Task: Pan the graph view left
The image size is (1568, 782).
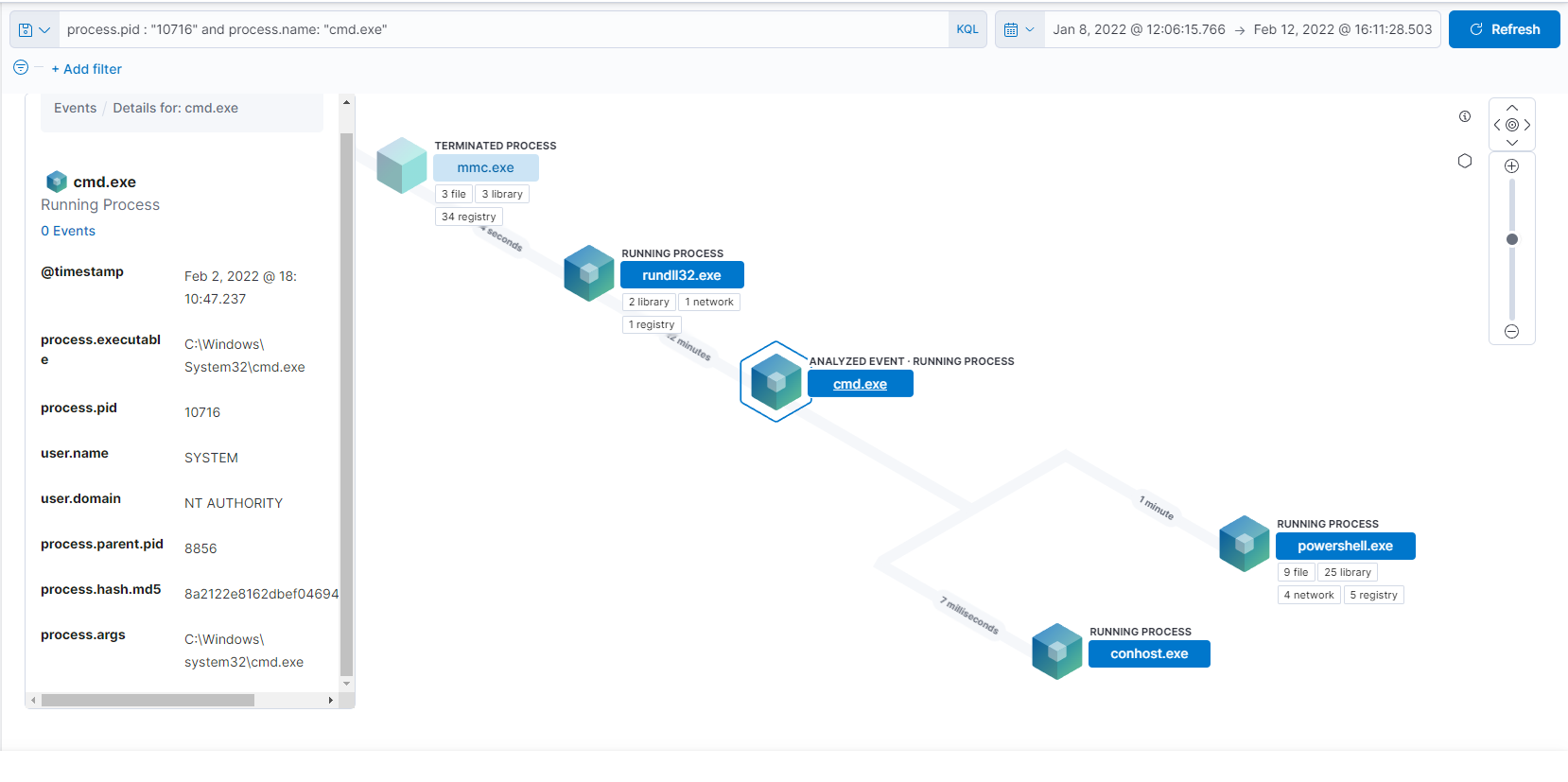Action: (x=1497, y=125)
